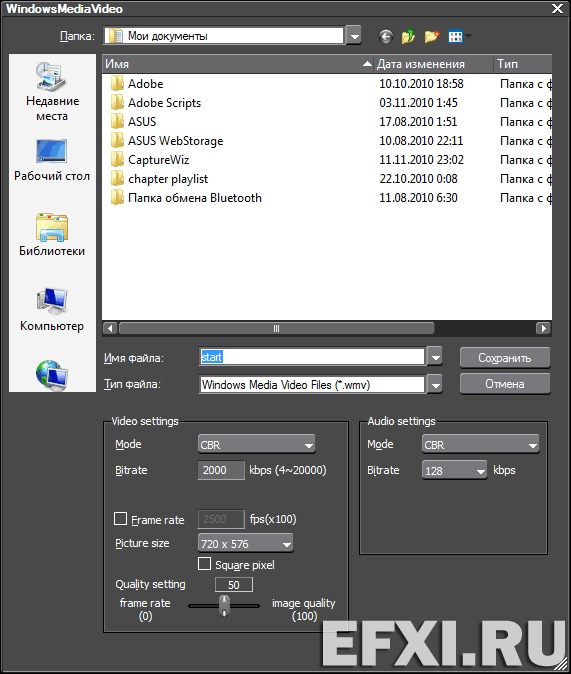Select the ASUS WebStorage folder icon
The height and width of the screenshot is (674, 571).
[x=117, y=140]
